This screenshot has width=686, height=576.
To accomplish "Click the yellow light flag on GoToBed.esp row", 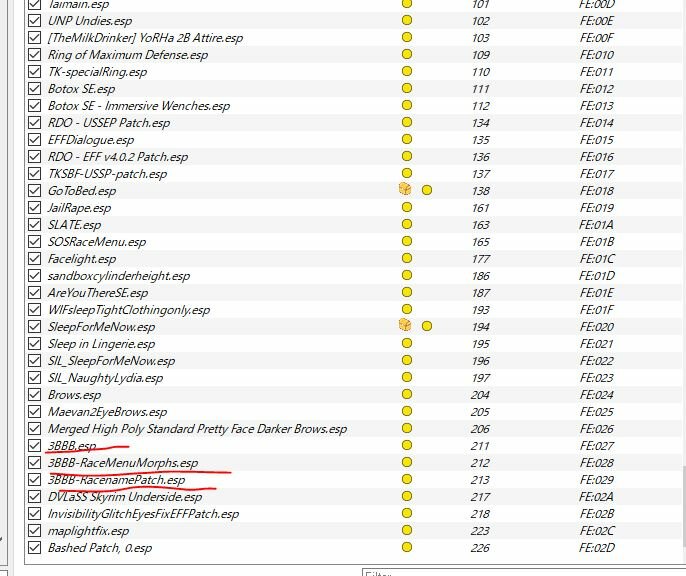I will 427,190.
